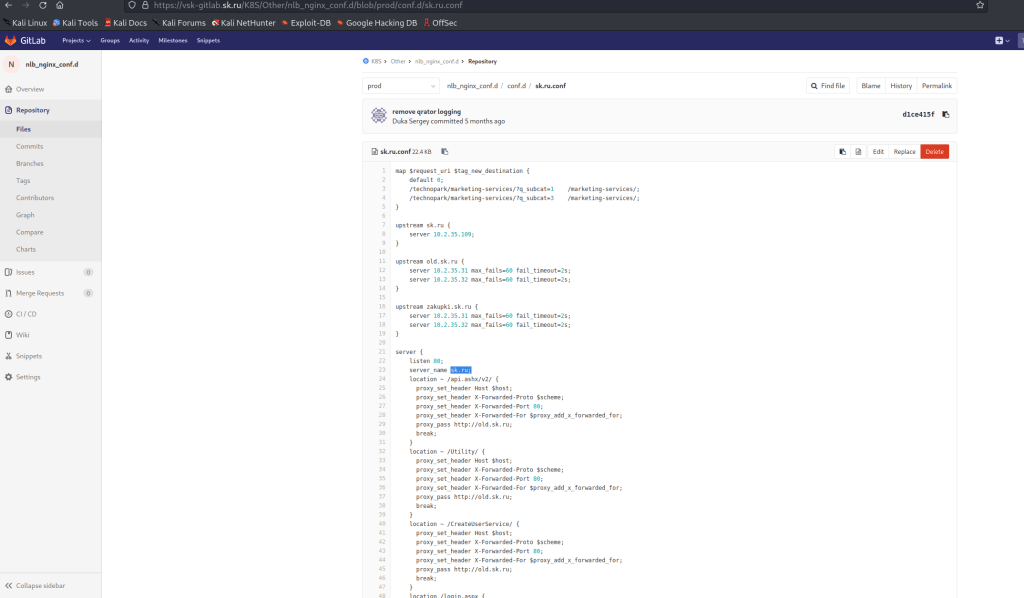Reload page with browser refresh icon
Screen dimensions: 1024x598
[x=42, y=5]
